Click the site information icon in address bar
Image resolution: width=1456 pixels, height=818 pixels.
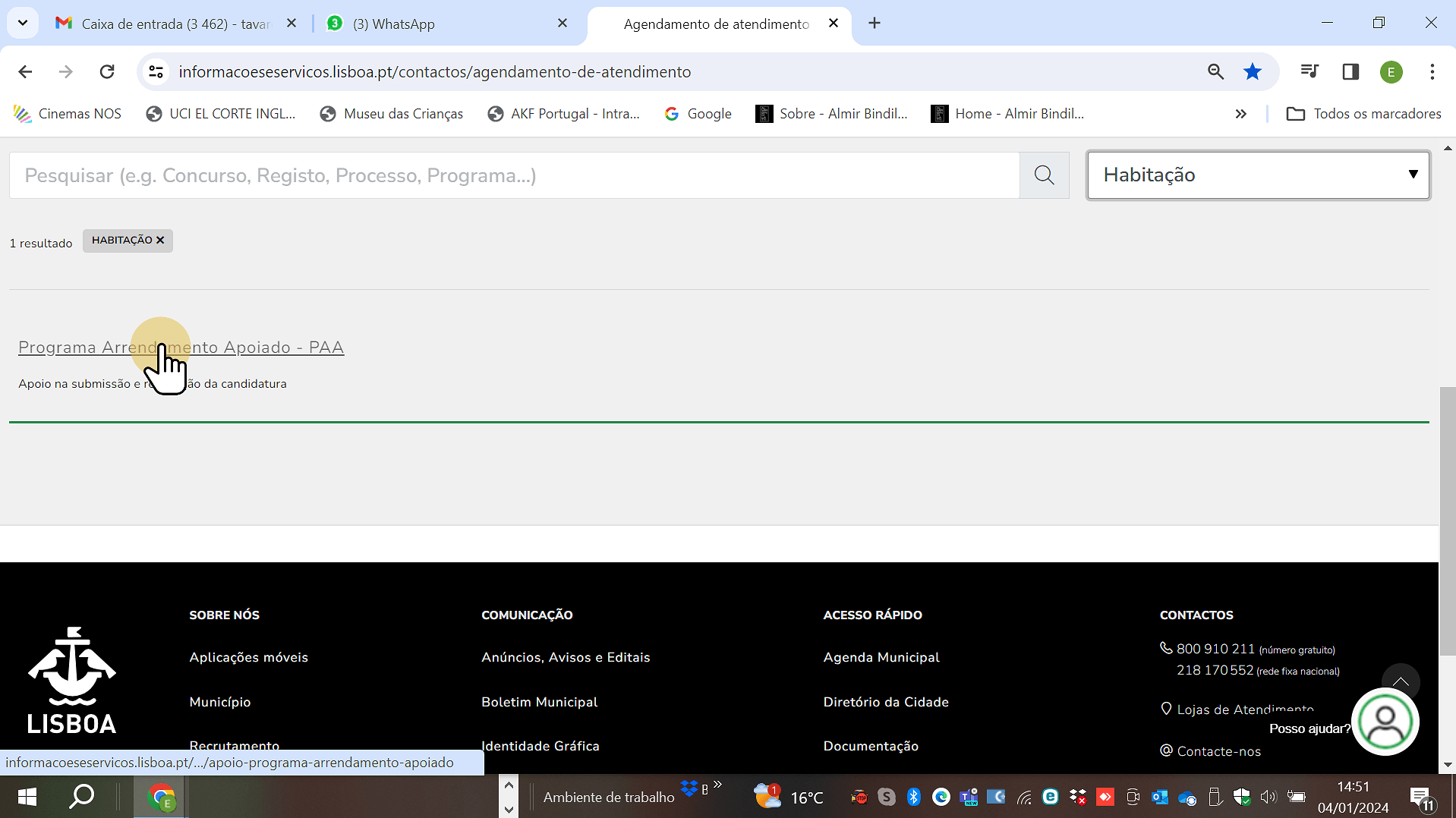coord(156,71)
